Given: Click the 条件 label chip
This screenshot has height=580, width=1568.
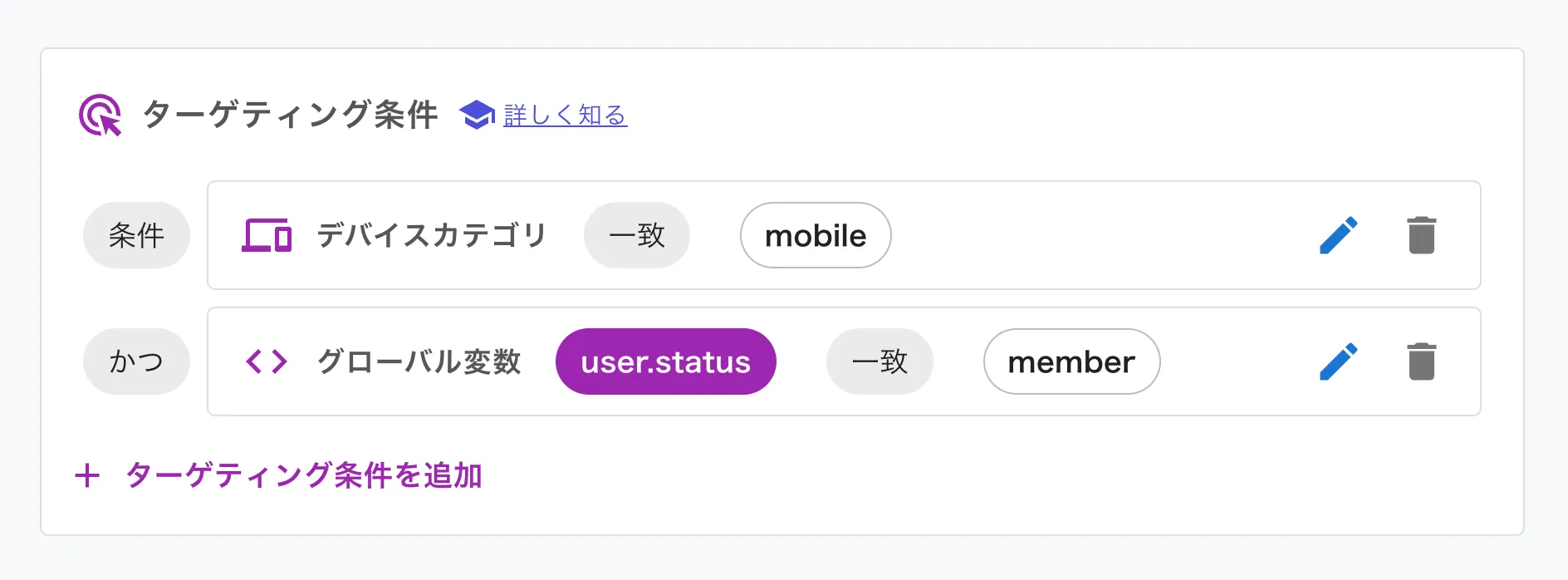Looking at the screenshot, I should pos(136,235).
